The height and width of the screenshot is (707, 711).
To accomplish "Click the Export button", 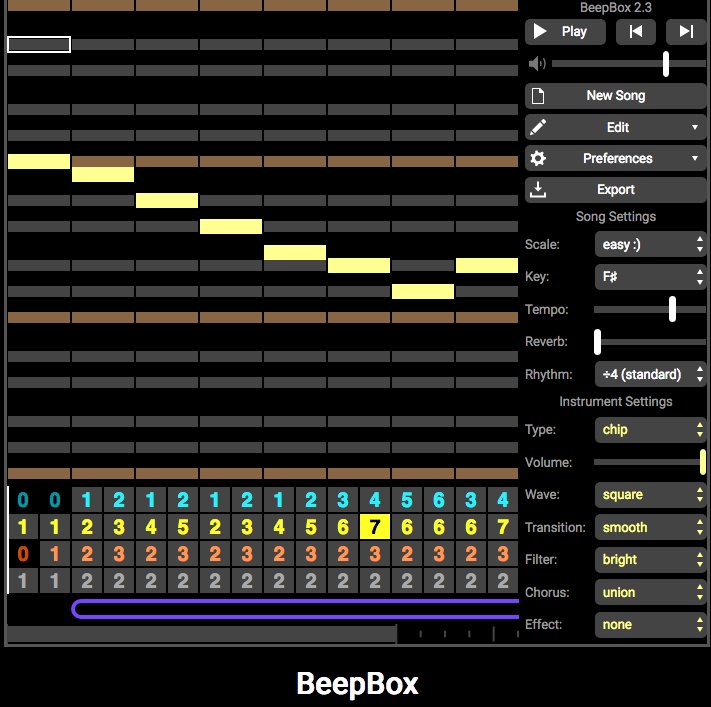I will [615, 190].
